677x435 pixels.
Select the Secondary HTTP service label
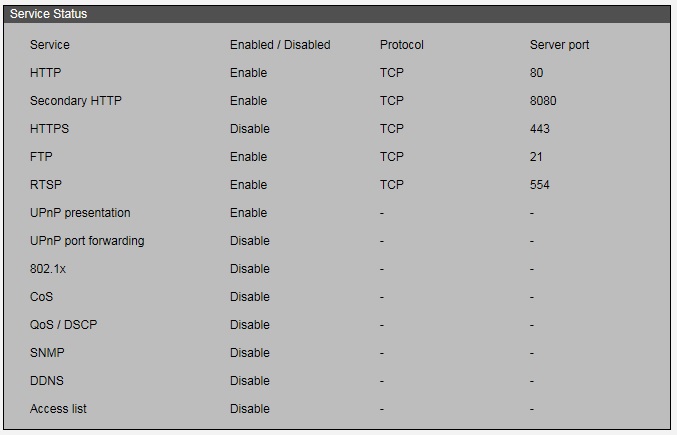[x=76, y=101]
